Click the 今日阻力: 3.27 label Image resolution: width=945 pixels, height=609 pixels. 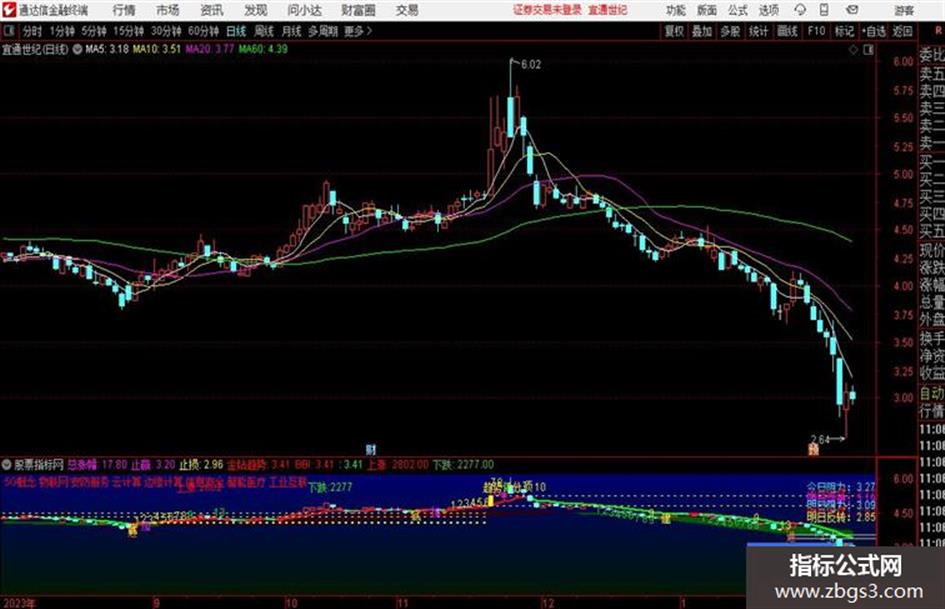(x=841, y=486)
